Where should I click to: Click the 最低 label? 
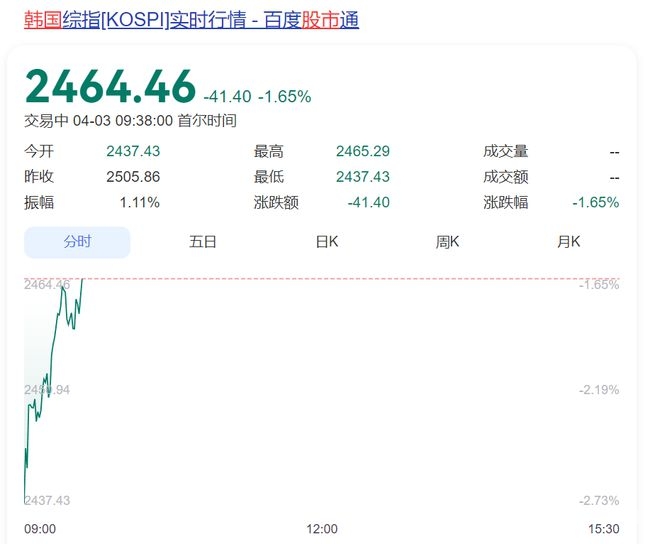coord(269,177)
